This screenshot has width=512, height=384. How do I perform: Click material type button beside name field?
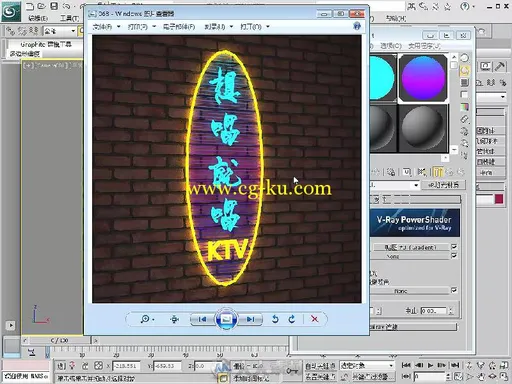(x=443, y=185)
